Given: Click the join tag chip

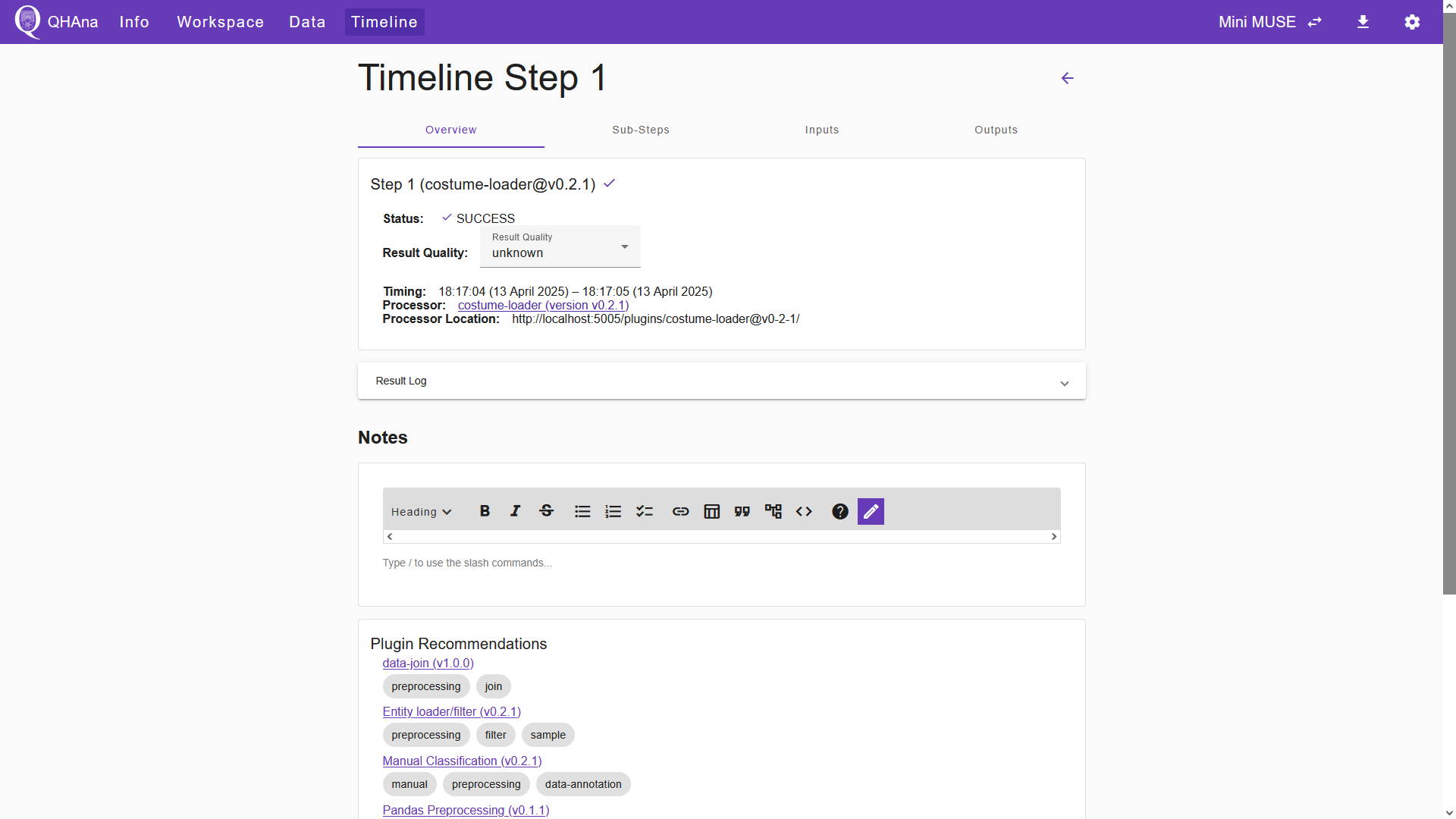Looking at the screenshot, I should [494, 686].
